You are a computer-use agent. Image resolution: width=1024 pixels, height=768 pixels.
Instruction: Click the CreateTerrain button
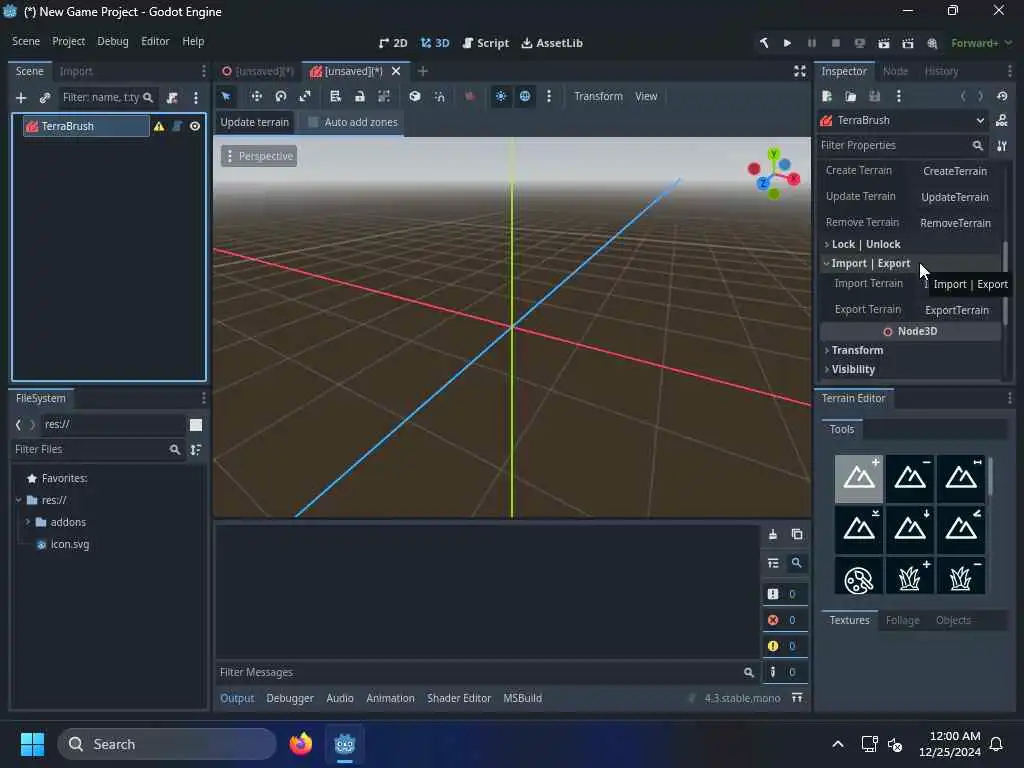tap(955, 171)
